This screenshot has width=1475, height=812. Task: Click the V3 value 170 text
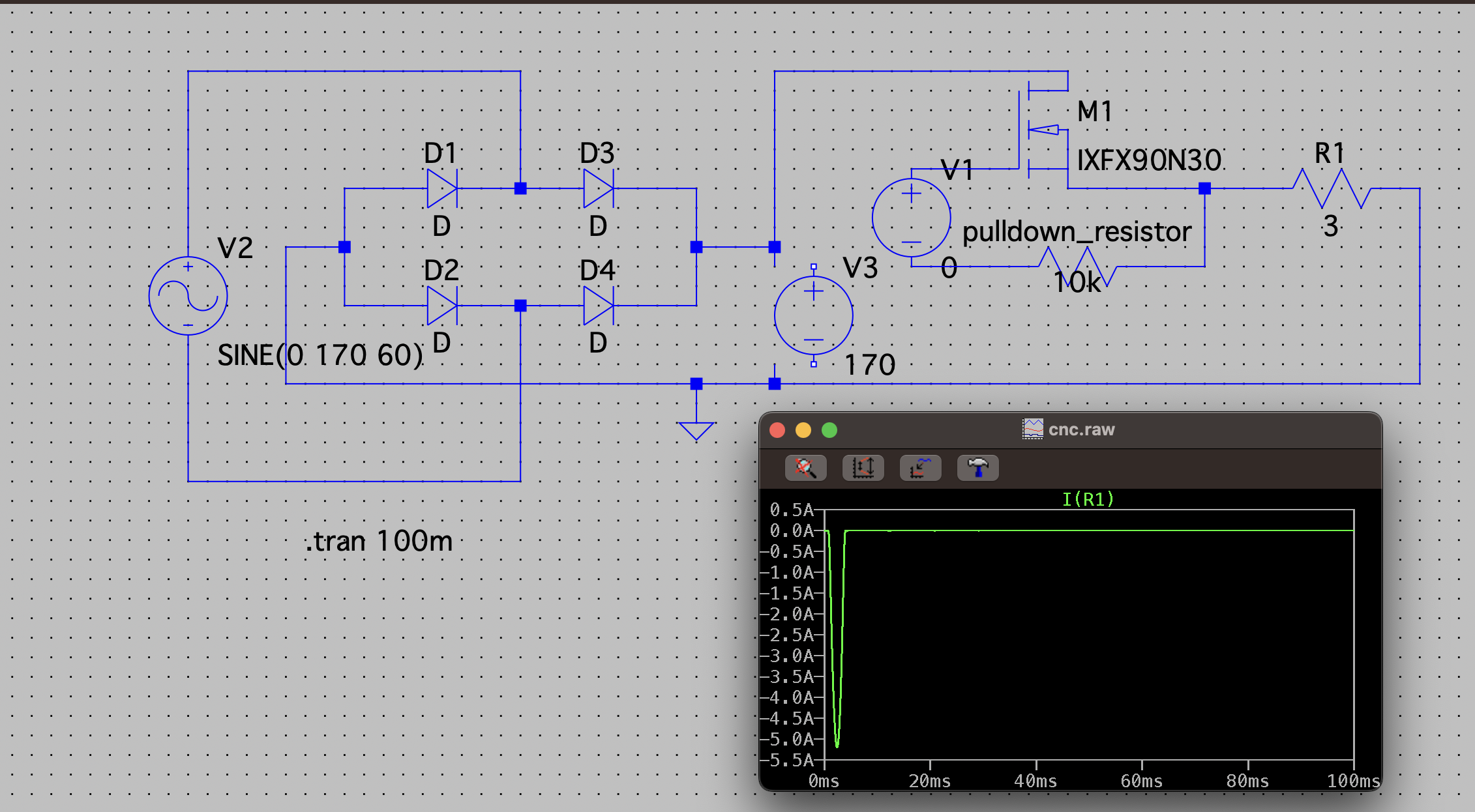[x=870, y=364]
